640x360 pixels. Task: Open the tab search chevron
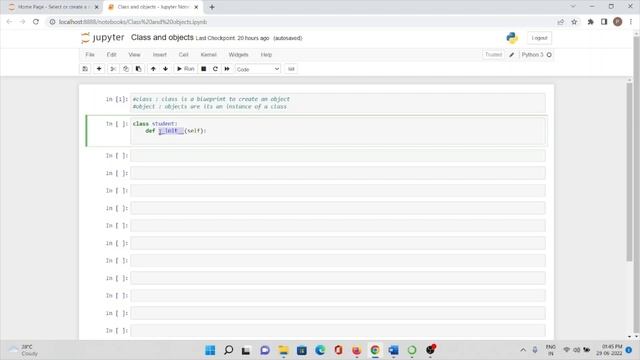pyautogui.click(x=573, y=7)
